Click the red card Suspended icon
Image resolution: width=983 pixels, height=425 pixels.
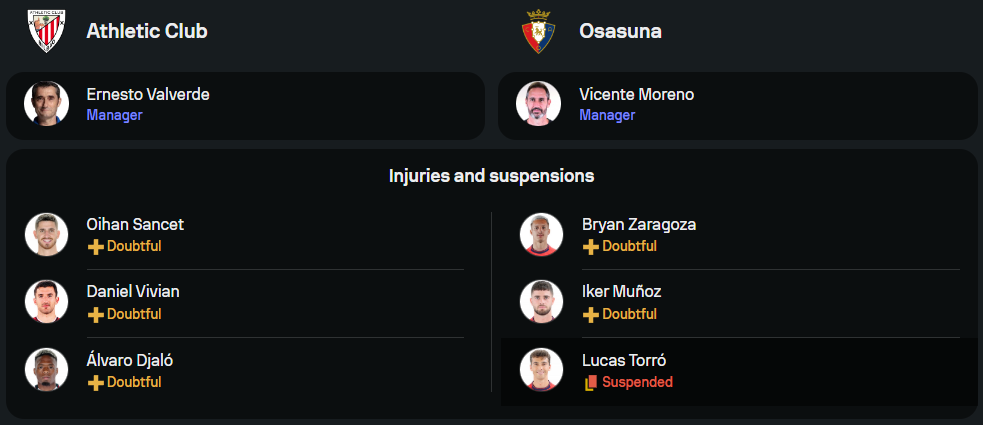[x=591, y=382]
